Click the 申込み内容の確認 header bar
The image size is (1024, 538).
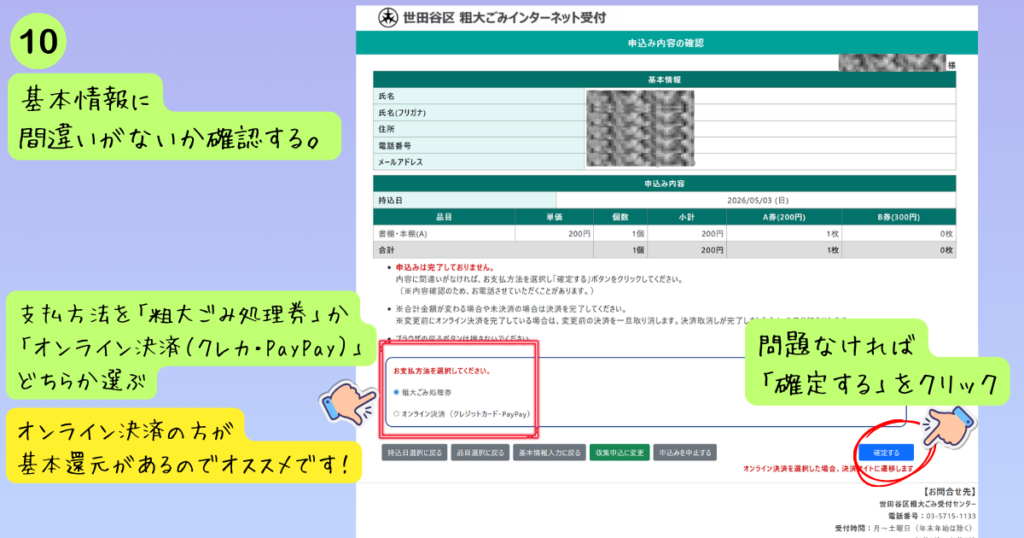pyautogui.click(x=666, y=43)
